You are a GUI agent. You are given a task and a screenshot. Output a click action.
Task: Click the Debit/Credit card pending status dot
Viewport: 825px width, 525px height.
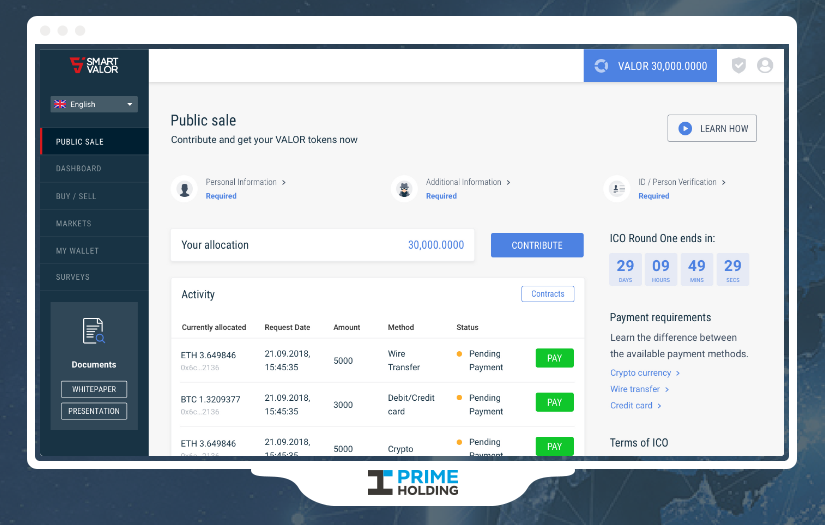459,398
